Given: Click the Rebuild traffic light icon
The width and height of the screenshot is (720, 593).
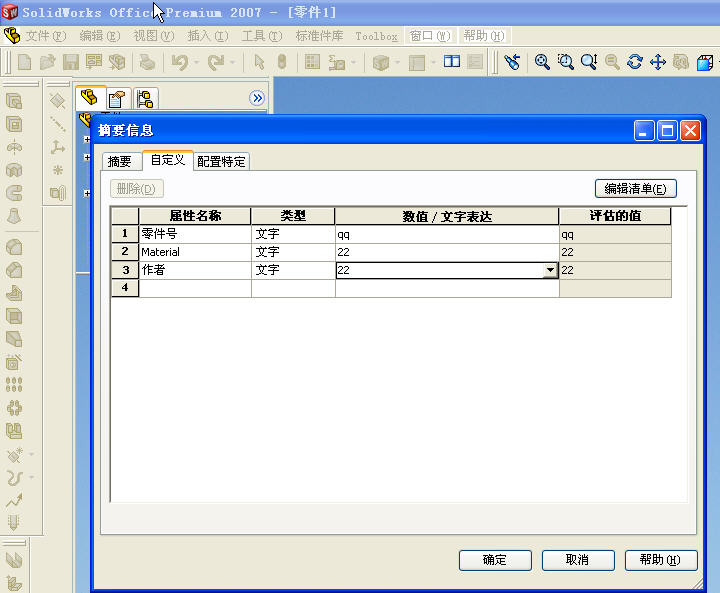Looking at the screenshot, I should 282,62.
